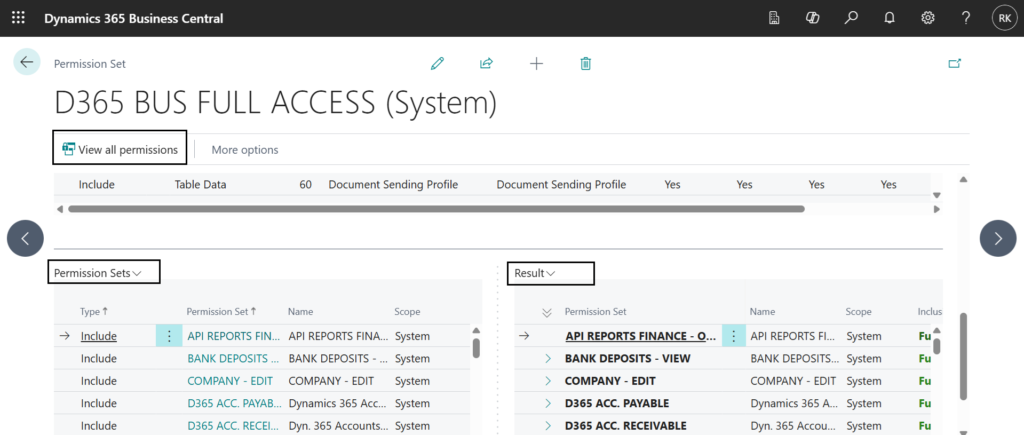
Task: Open the app launcher waffle menu
Action: [19, 18]
